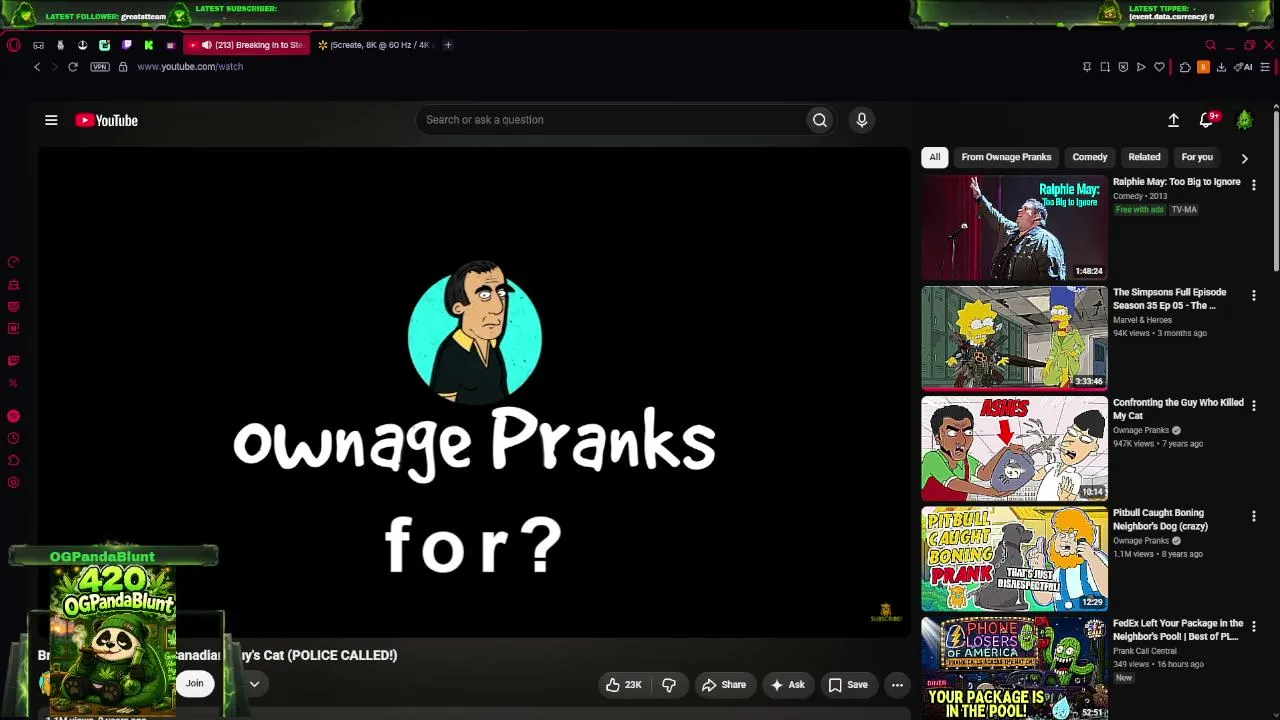Open the pinned Twitch tab
Image resolution: width=1280 pixels, height=720 pixels.
click(x=126, y=45)
